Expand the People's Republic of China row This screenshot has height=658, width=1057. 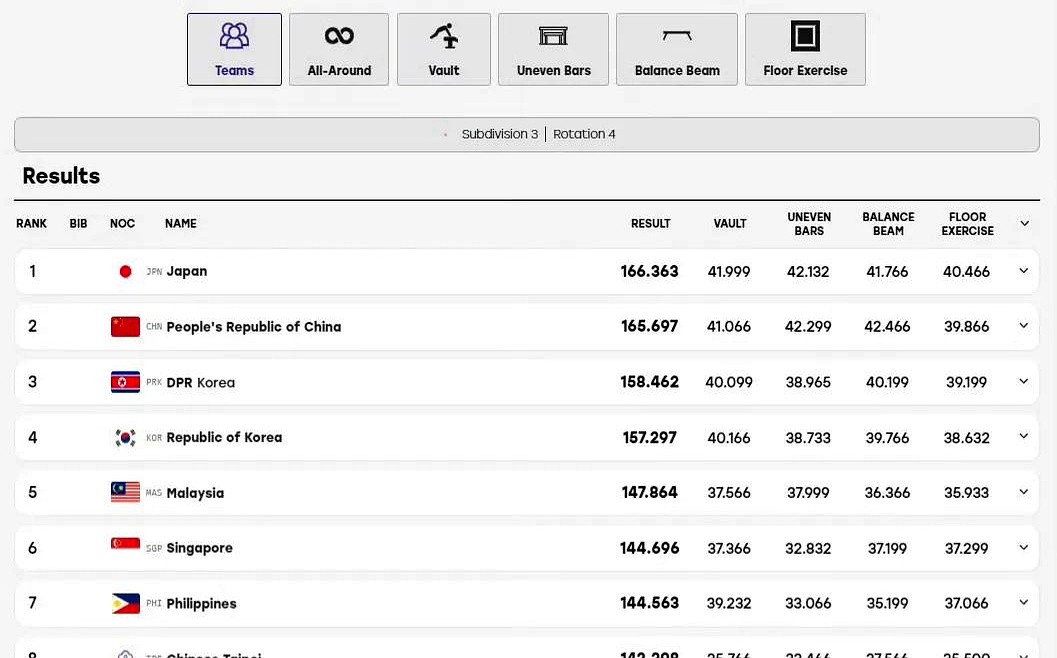click(1023, 326)
